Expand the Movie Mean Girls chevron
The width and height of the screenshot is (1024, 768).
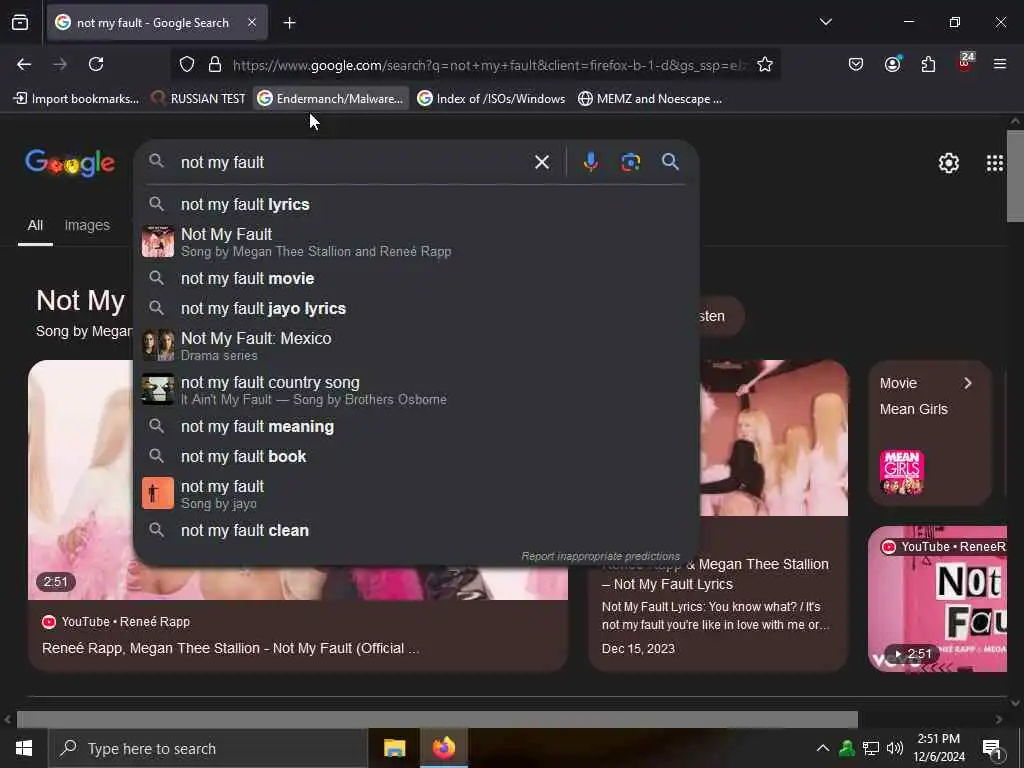[967, 383]
